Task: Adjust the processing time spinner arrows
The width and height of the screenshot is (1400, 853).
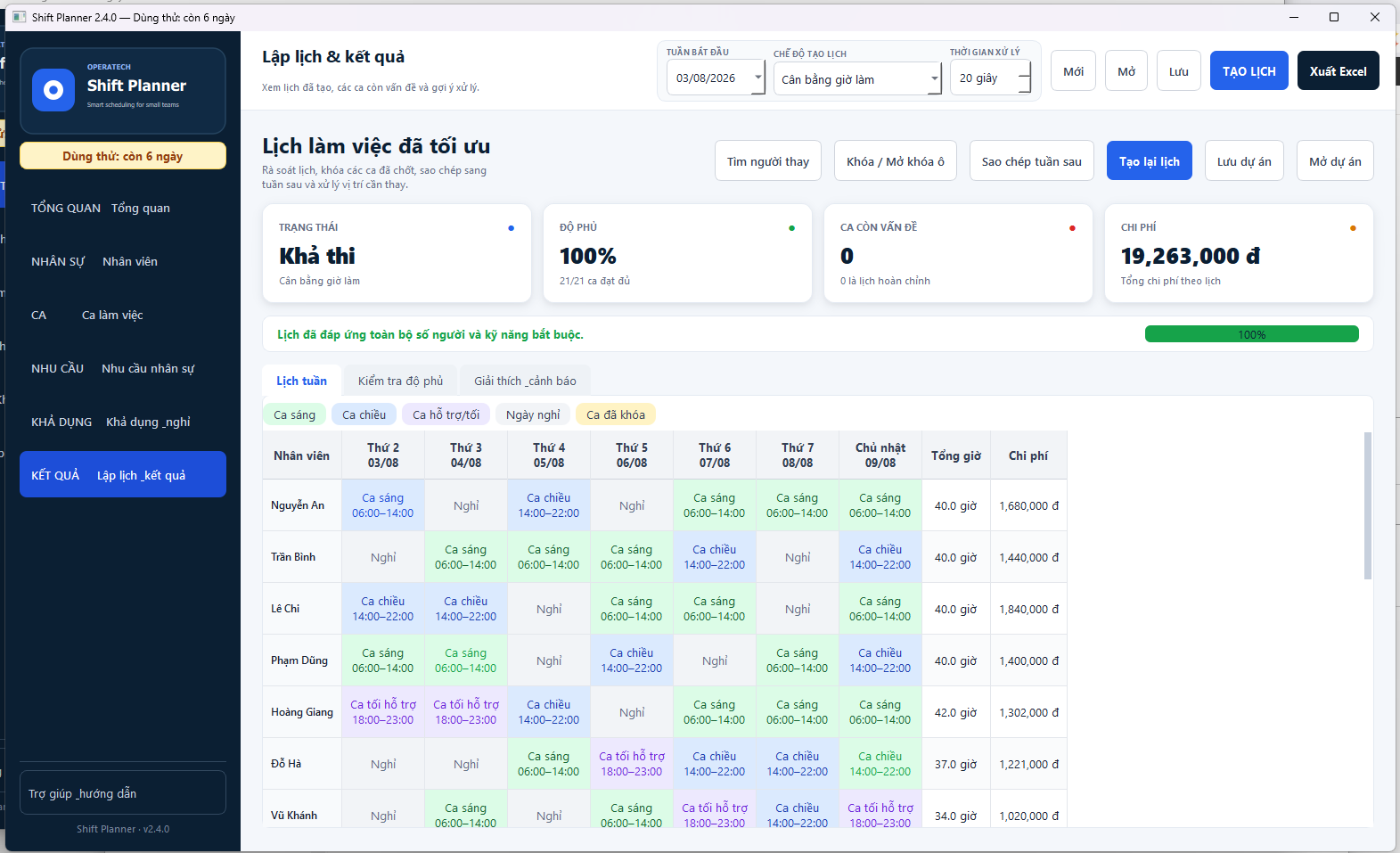Action: [1024, 78]
